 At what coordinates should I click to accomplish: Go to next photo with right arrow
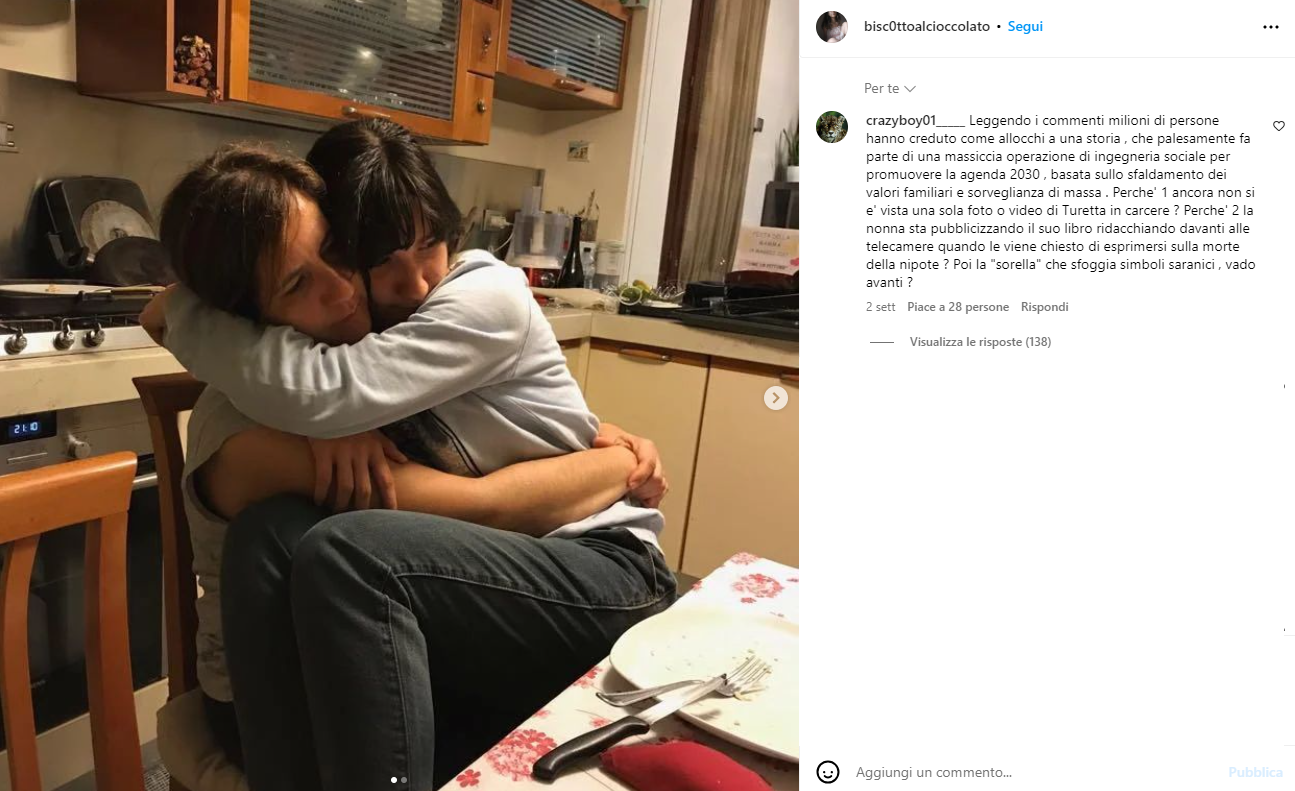tap(776, 398)
